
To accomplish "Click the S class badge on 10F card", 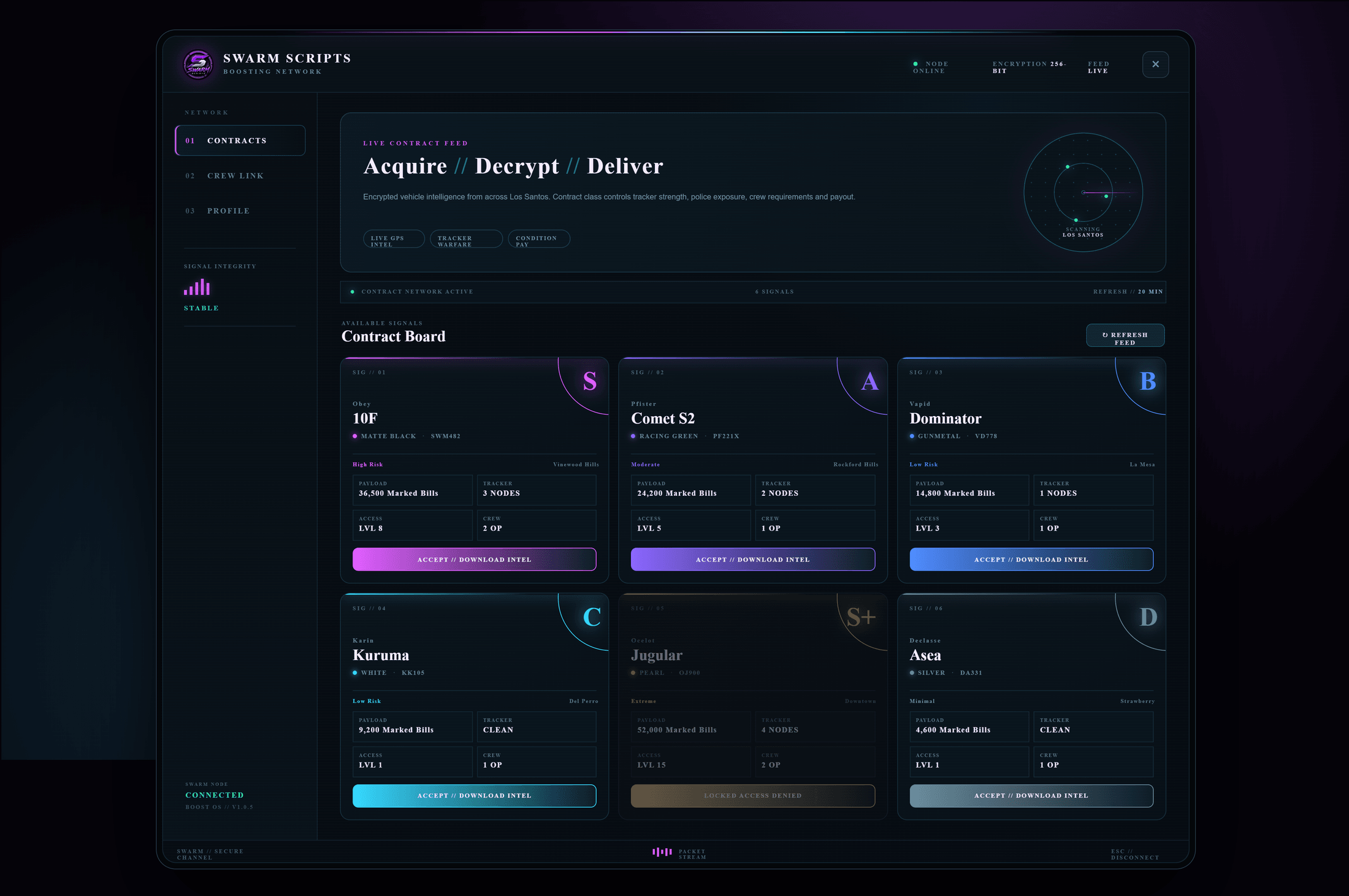I will click(x=589, y=381).
